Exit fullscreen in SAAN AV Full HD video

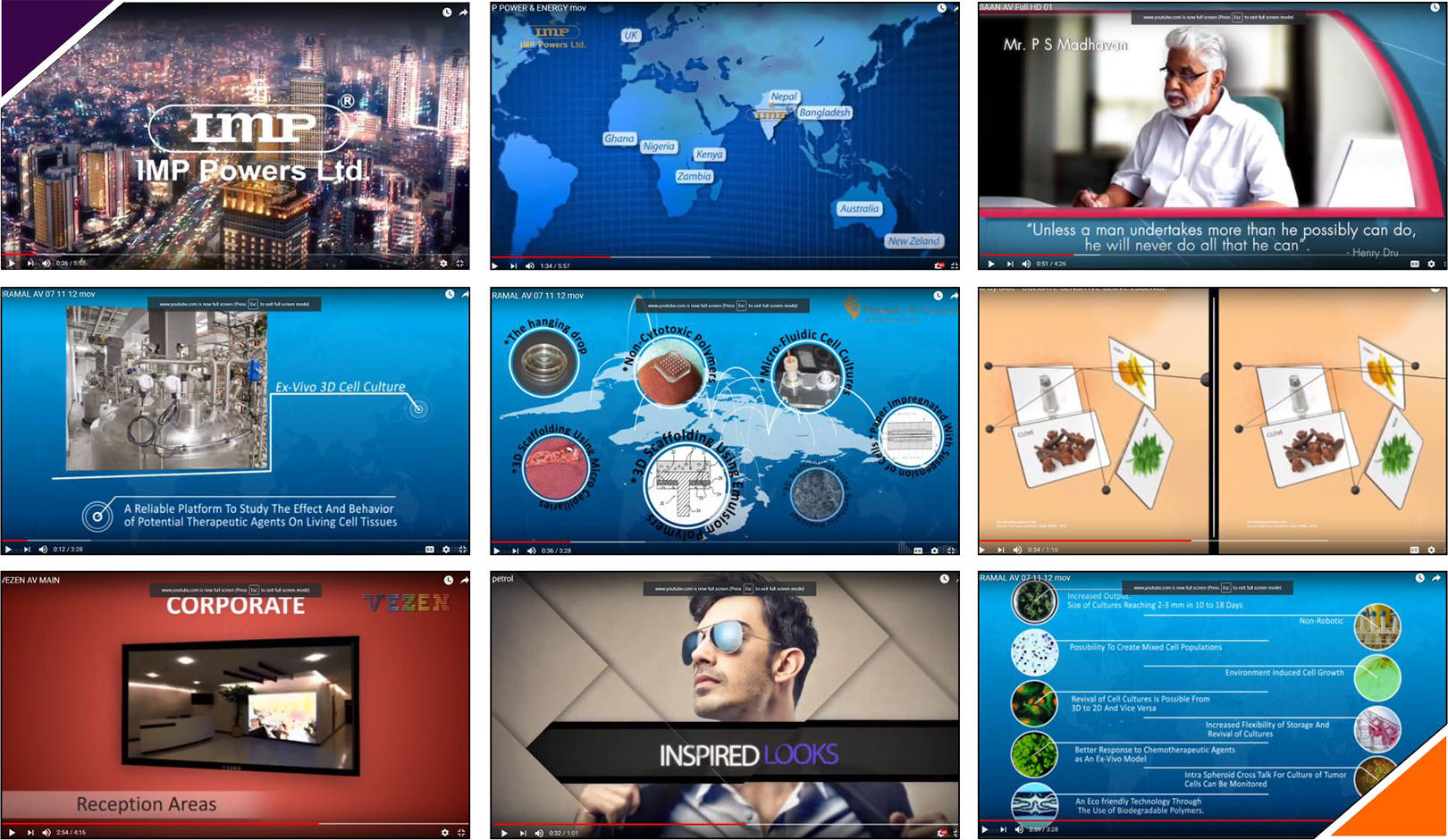coord(1444,264)
